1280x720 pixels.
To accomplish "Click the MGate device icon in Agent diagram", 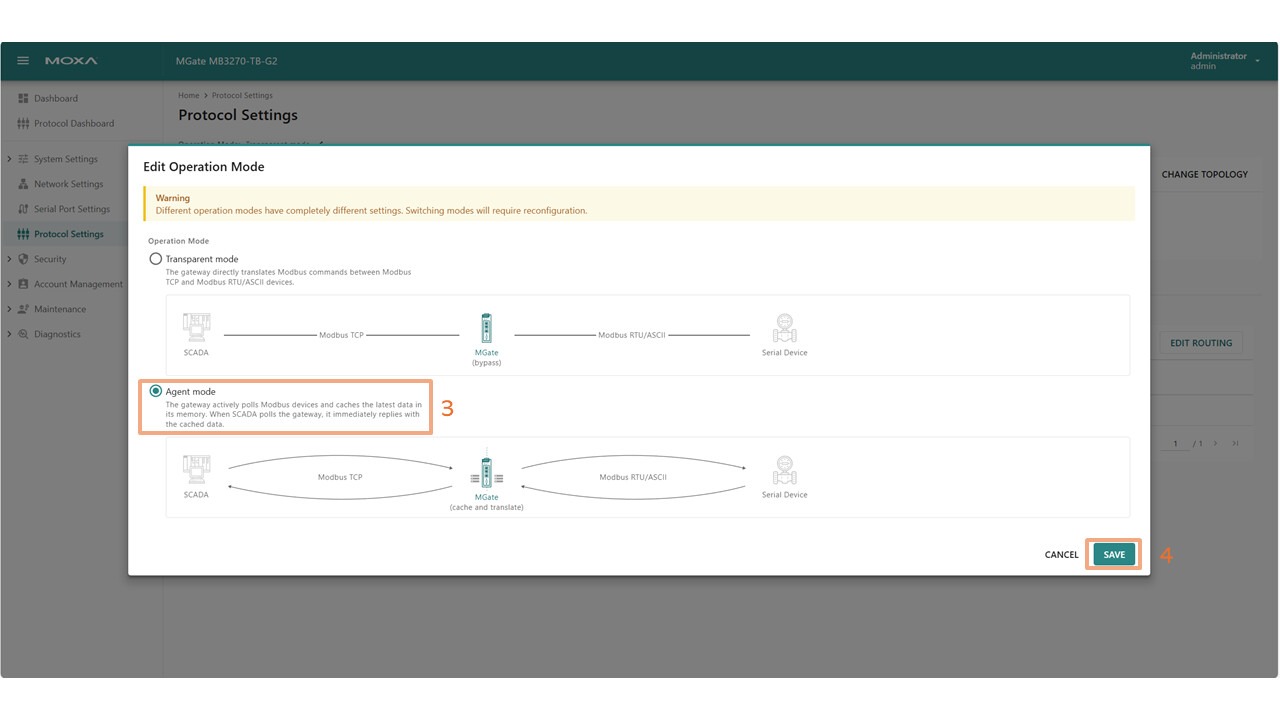I will 486,470.
